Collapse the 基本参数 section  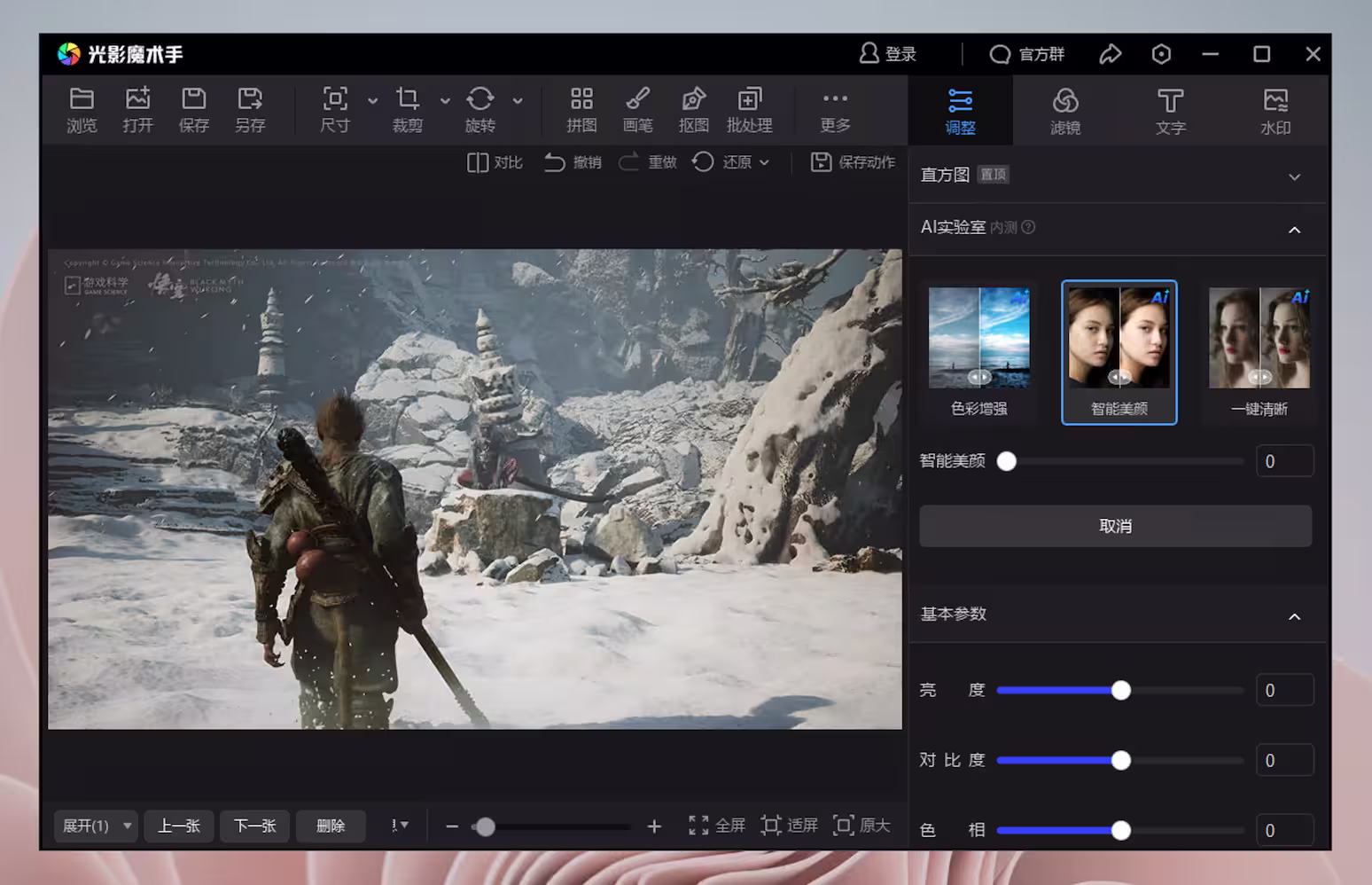[1294, 616]
